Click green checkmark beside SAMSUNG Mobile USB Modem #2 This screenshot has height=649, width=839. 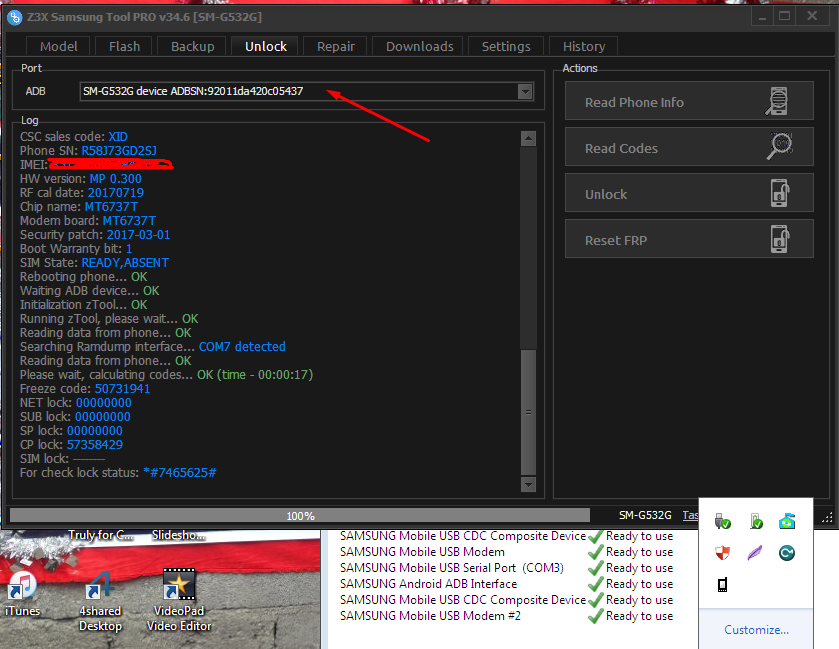coord(596,616)
